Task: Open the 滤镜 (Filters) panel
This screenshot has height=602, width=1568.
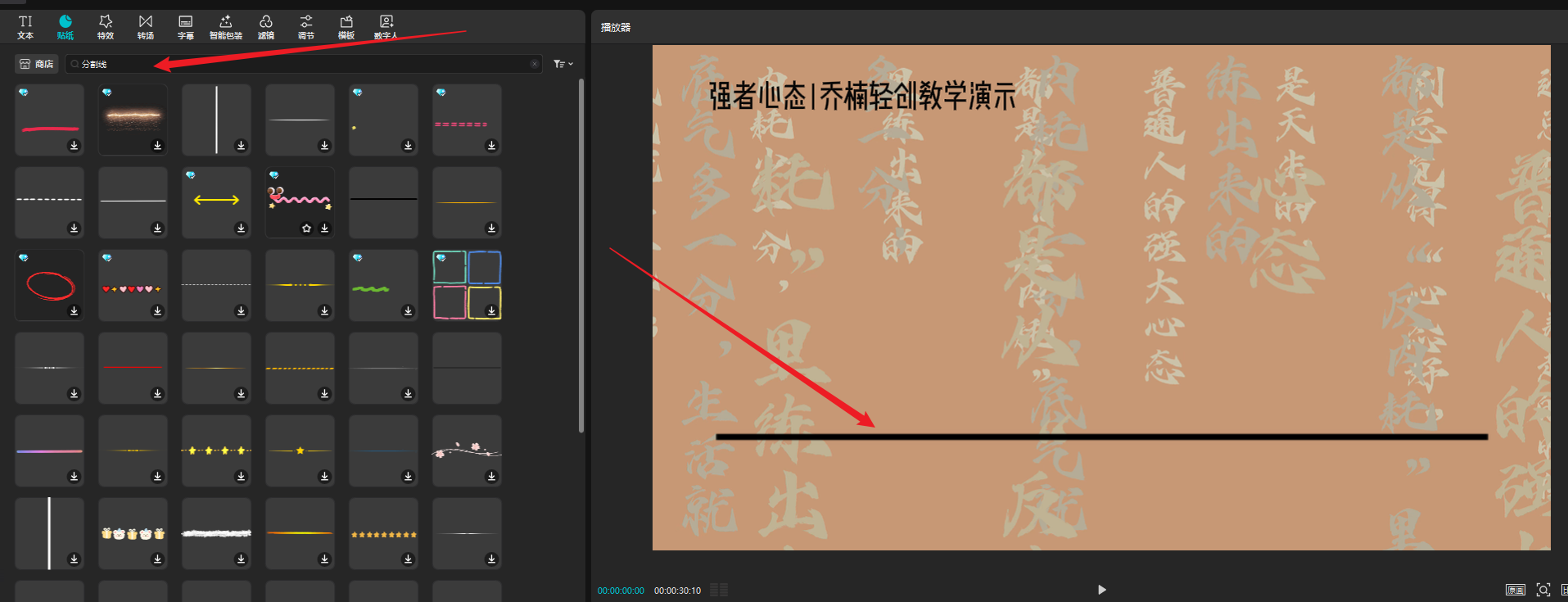Action: (266, 27)
